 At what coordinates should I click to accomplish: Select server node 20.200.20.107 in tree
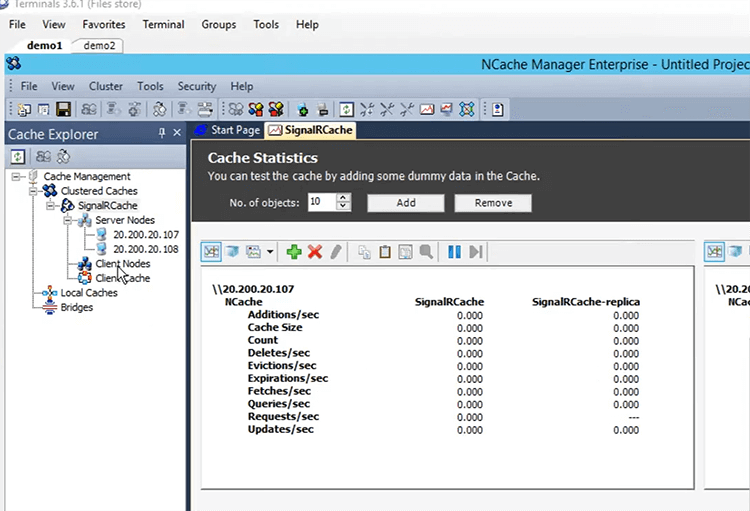point(145,234)
